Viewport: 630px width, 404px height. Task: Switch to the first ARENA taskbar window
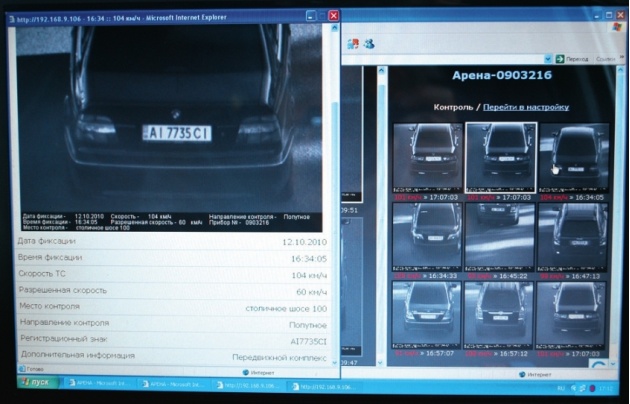(x=96, y=383)
